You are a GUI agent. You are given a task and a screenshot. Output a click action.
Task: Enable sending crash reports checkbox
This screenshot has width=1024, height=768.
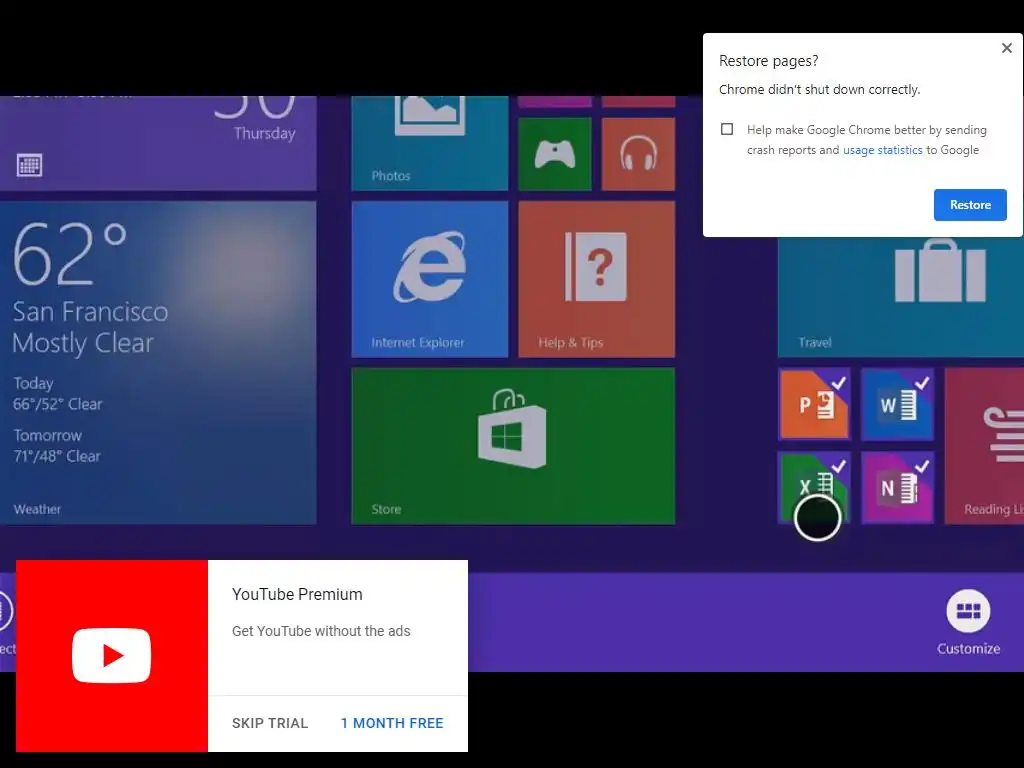pyautogui.click(x=727, y=129)
